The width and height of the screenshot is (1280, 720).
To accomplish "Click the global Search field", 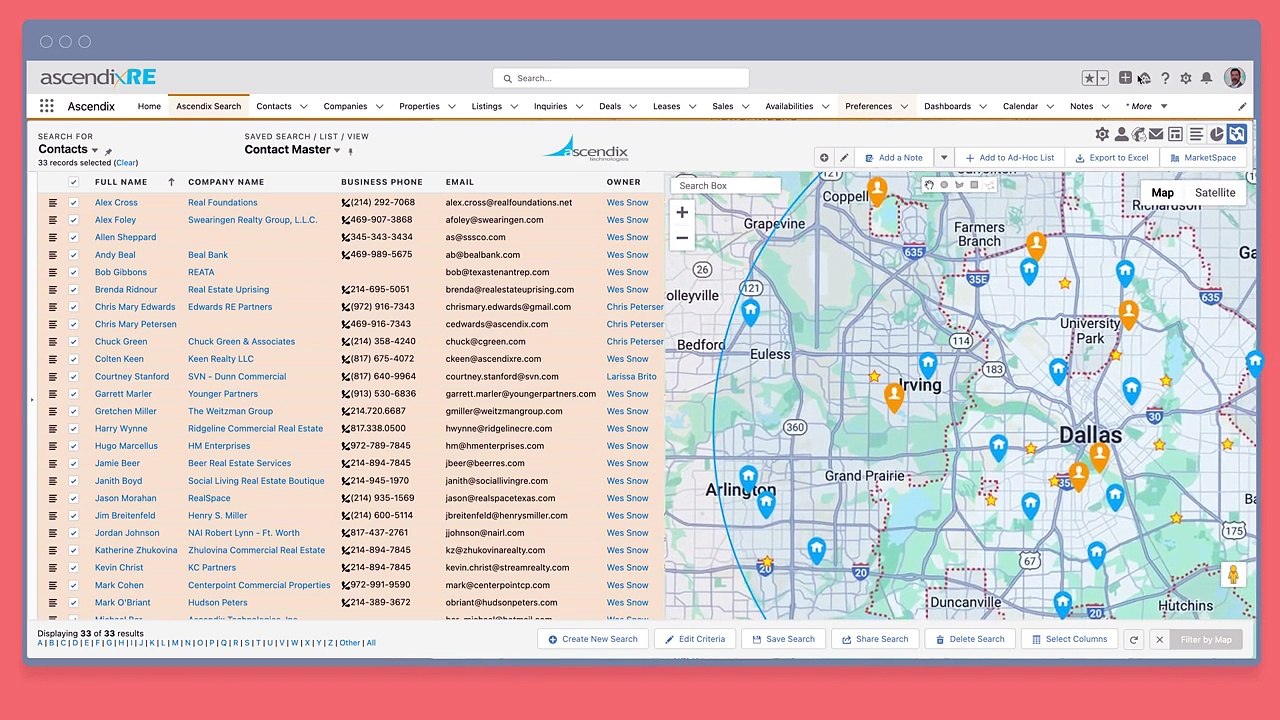I will click(621, 78).
